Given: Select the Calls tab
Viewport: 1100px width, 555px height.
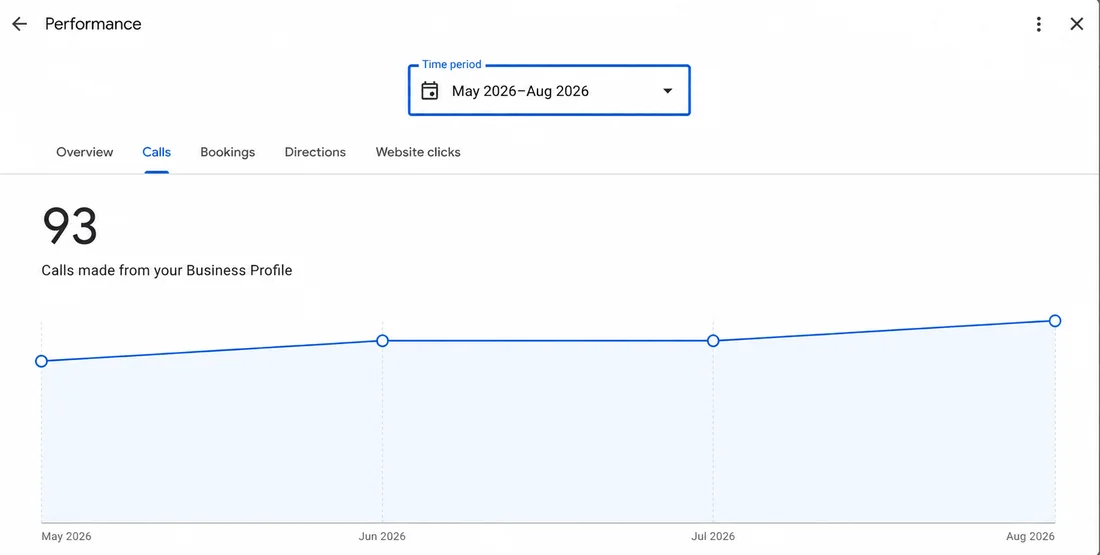Looking at the screenshot, I should point(156,152).
